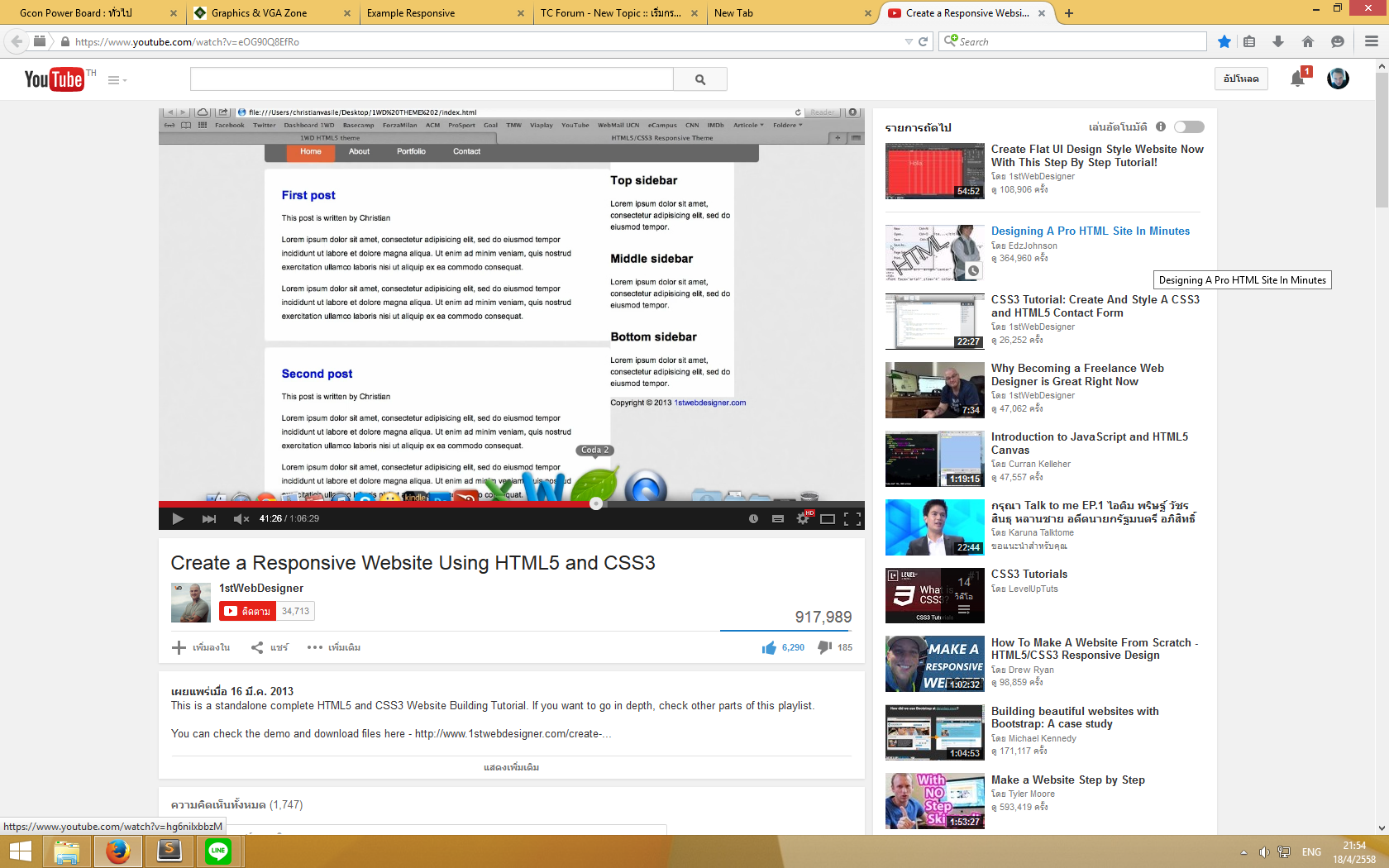Expand the description with show more
Image resolution: width=1389 pixels, height=868 pixels.
(511, 767)
